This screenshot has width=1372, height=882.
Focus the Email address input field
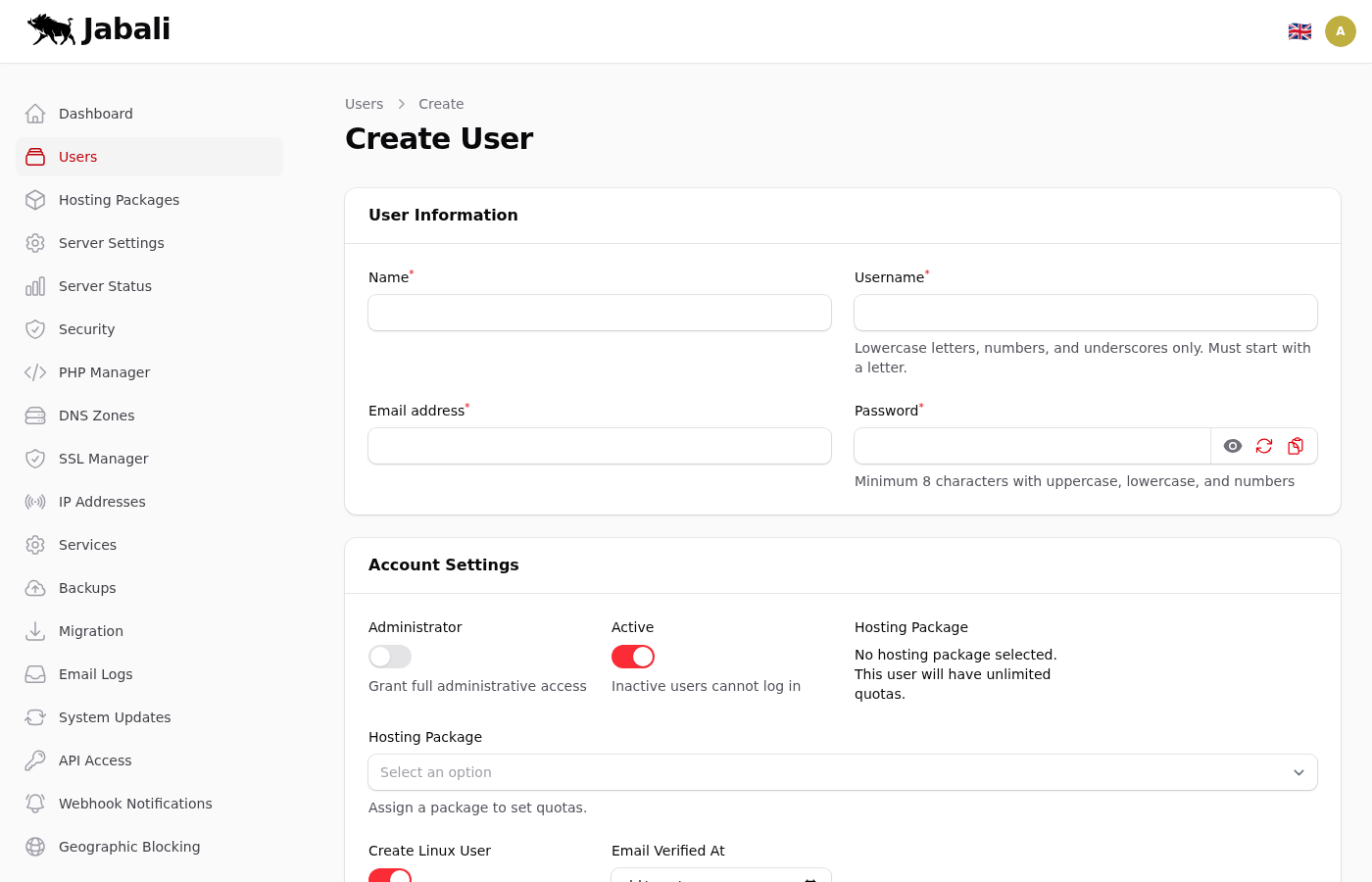[600, 446]
